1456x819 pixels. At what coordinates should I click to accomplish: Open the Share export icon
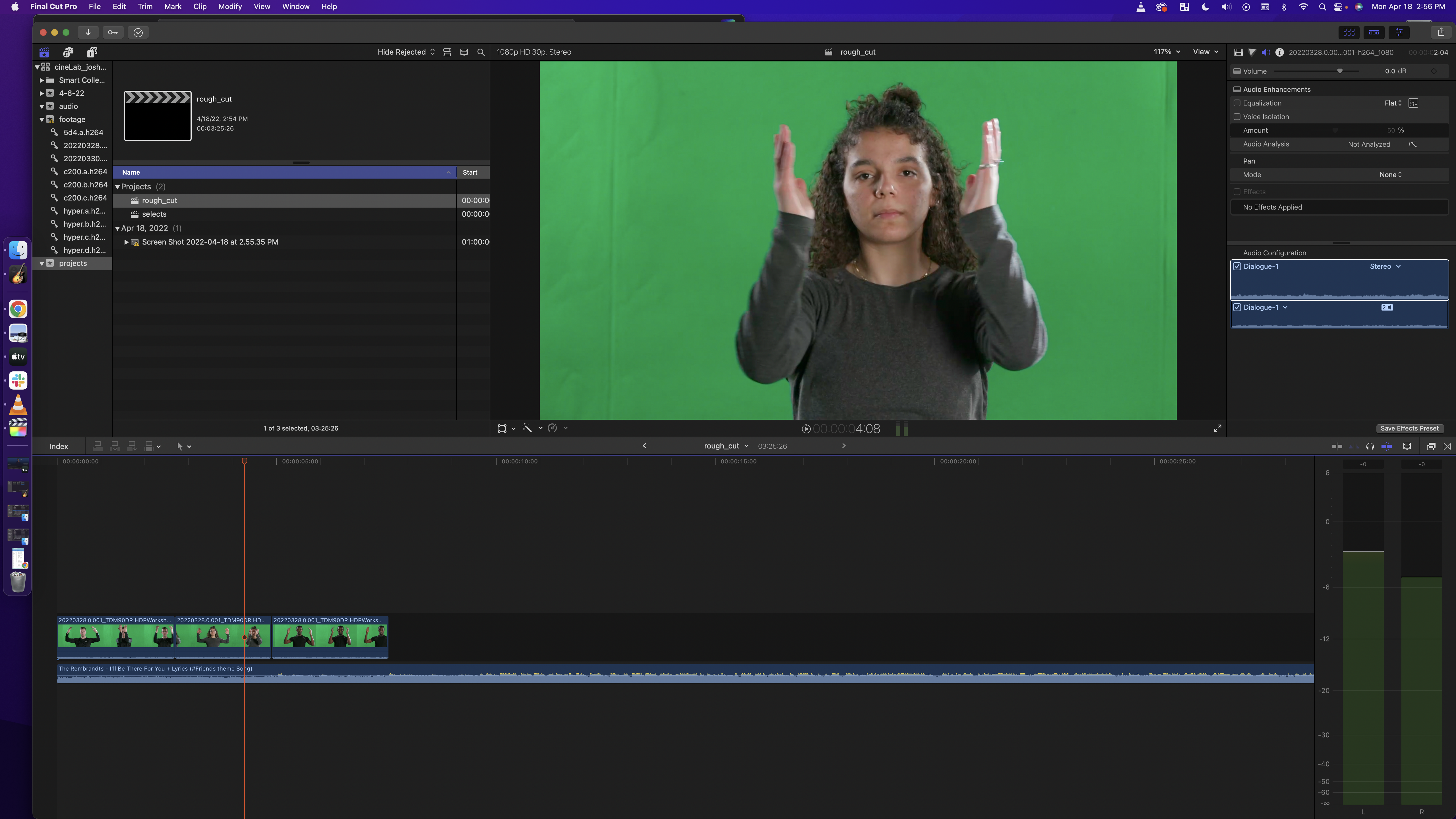point(1441,32)
